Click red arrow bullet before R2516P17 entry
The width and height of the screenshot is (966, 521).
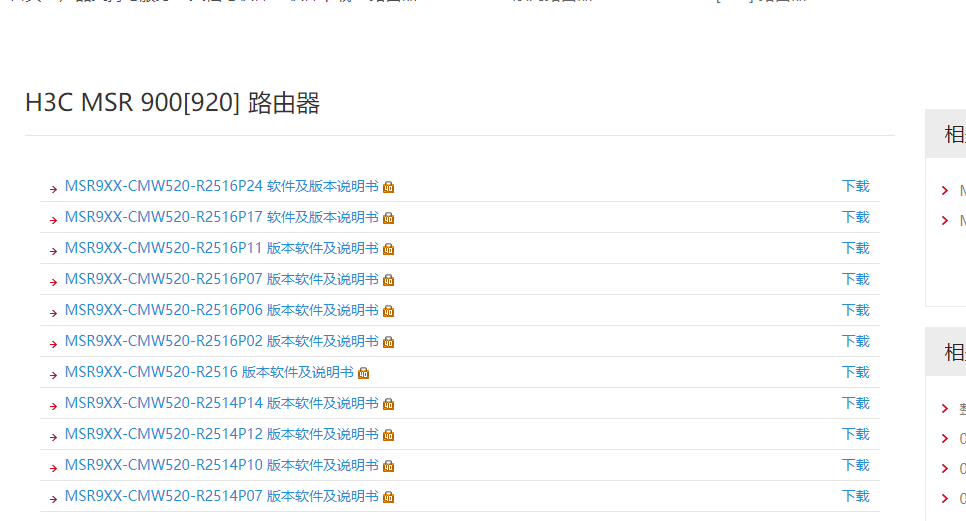(x=54, y=220)
